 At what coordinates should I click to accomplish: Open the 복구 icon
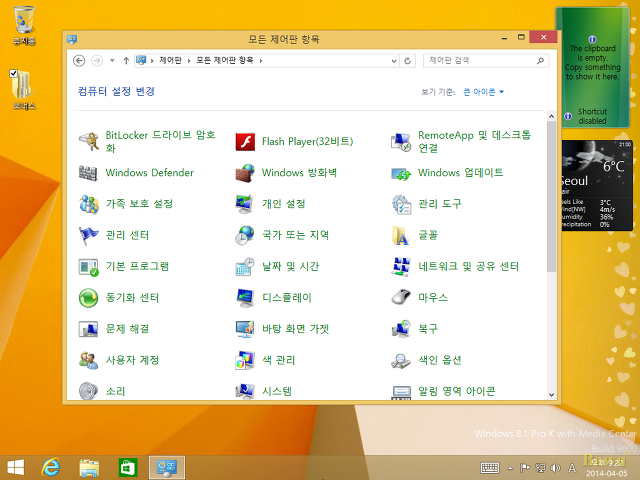[x=401, y=329]
